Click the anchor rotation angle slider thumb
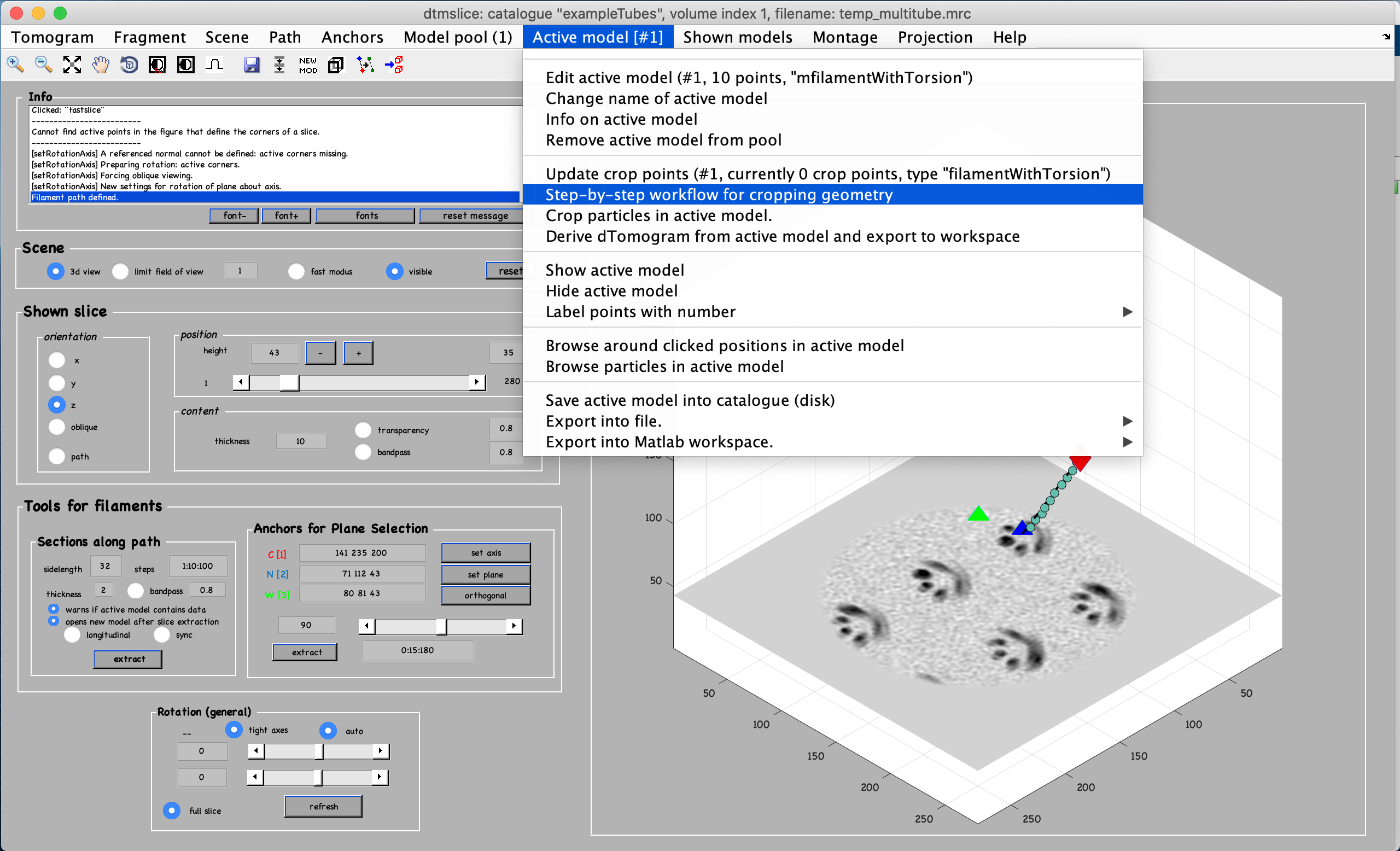The width and height of the screenshot is (1400, 851). (x=441, y=626)
